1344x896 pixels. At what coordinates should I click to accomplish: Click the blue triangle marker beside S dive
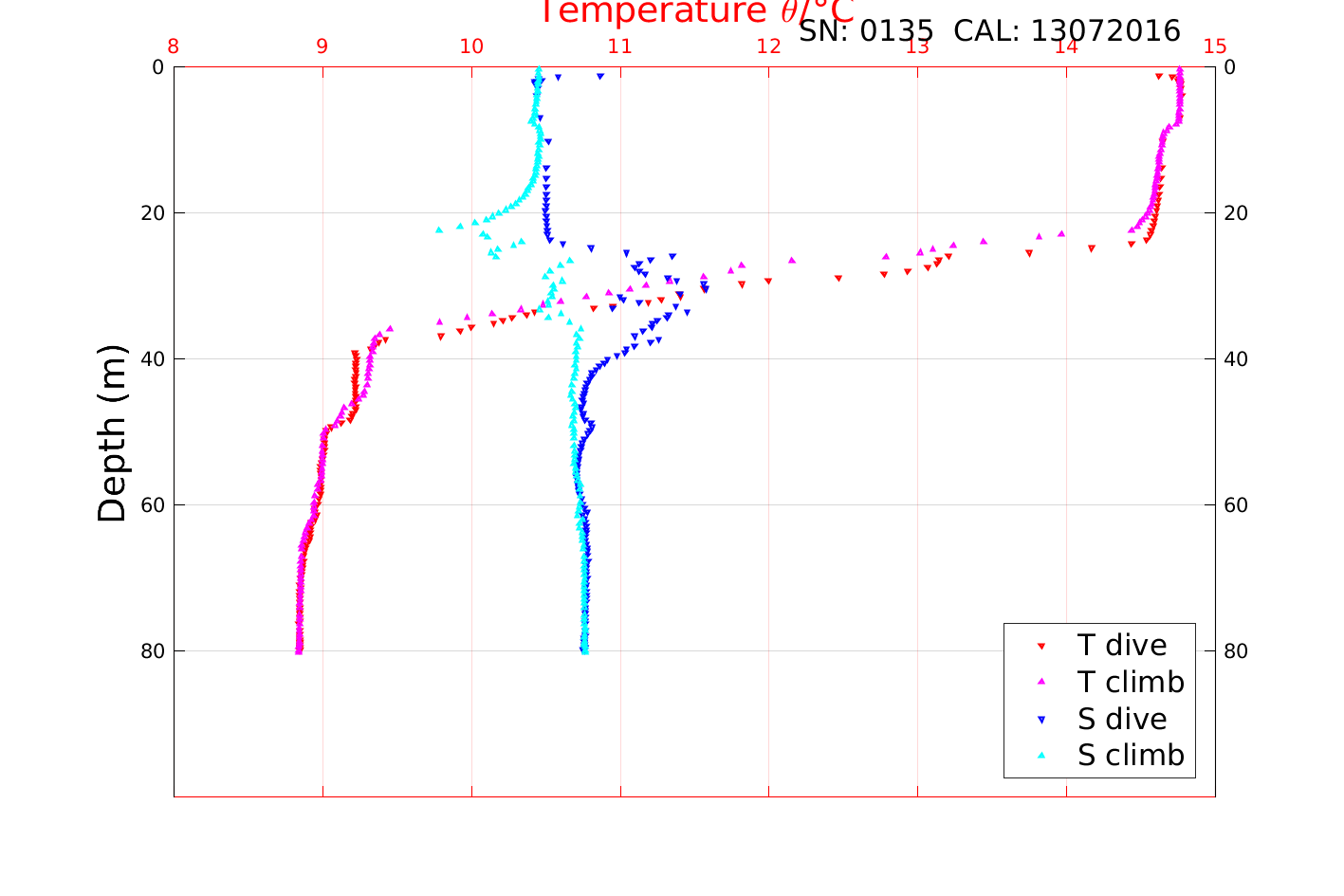tap(1040, 720)
